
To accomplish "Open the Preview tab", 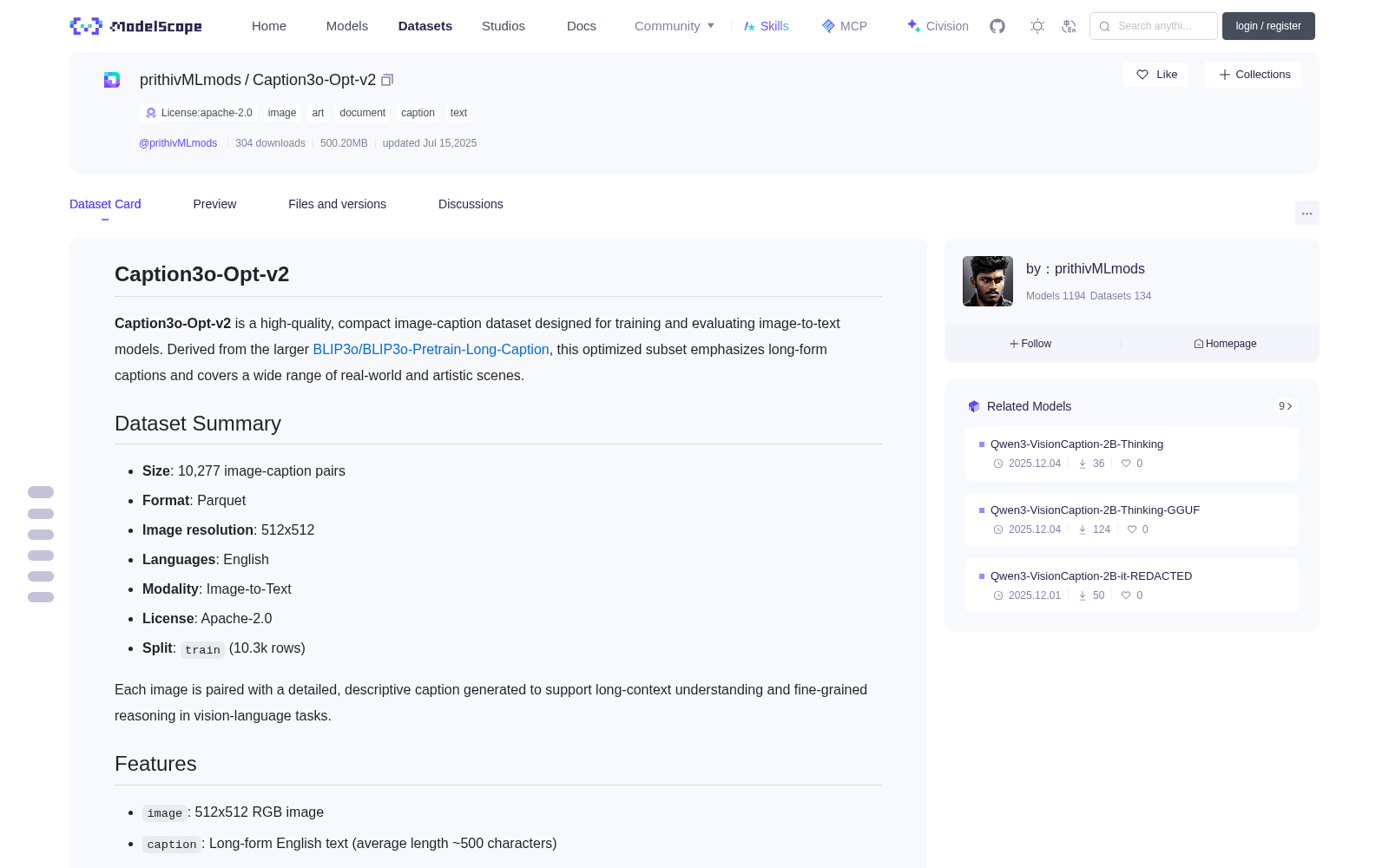I will (x=214, y=204).
